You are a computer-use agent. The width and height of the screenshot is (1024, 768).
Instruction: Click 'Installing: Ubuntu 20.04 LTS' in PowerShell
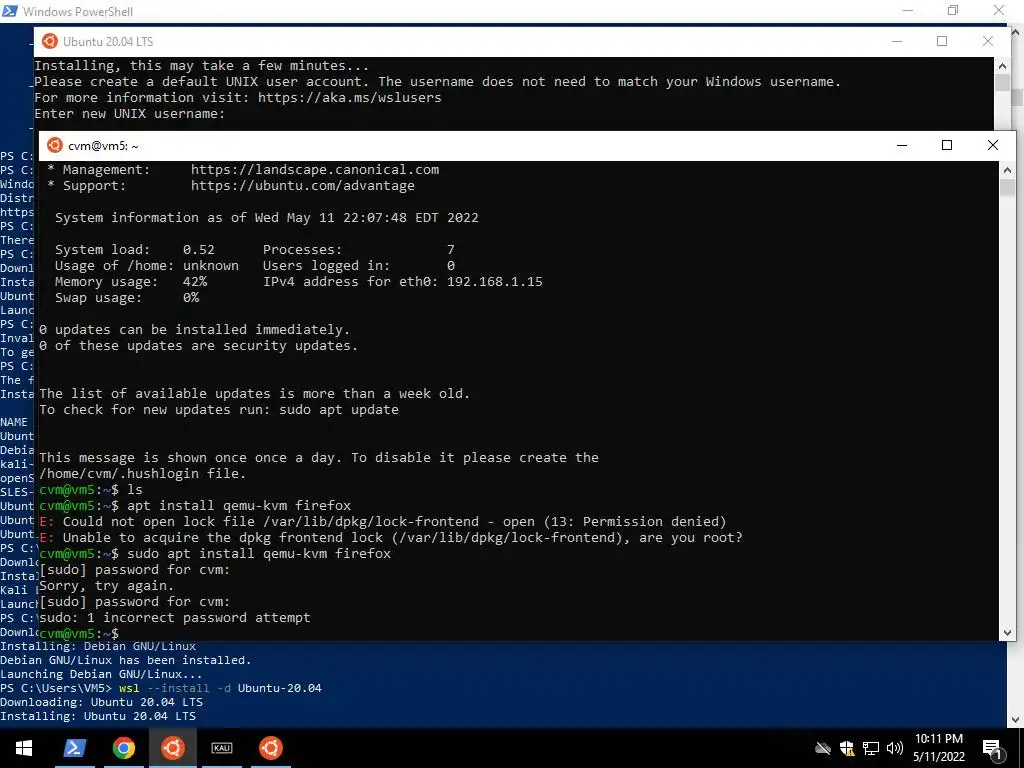click(98, 716)
